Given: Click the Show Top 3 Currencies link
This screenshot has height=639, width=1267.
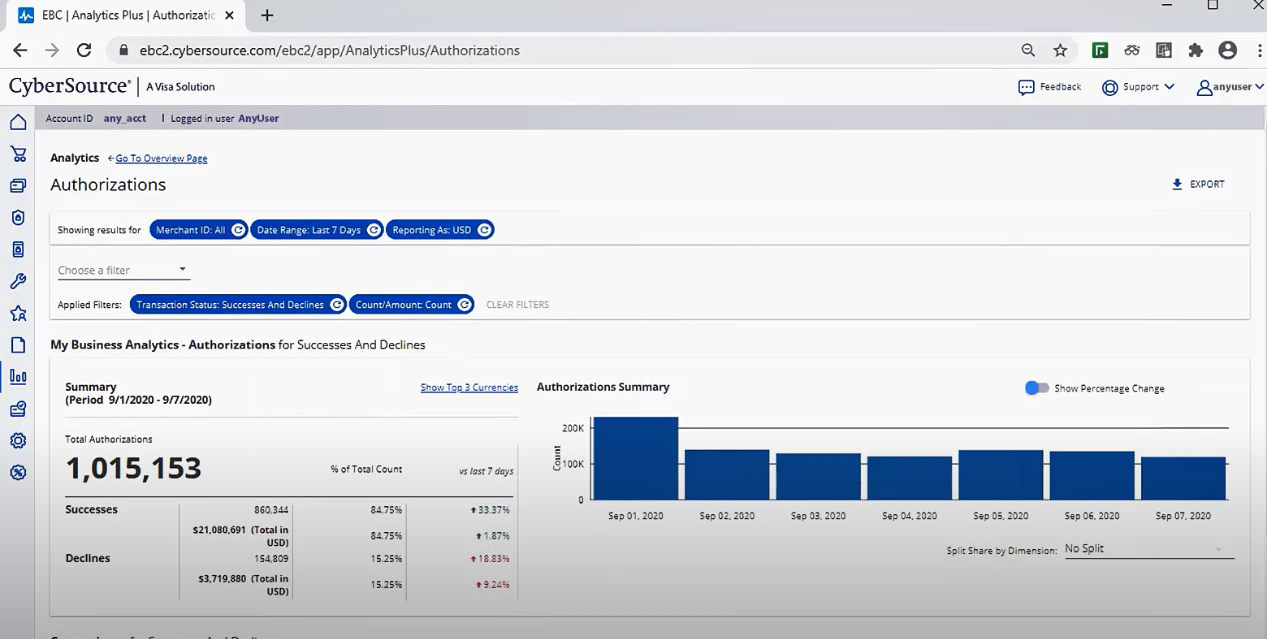Looking at the screenshot, I should click(x=469, y=387).
